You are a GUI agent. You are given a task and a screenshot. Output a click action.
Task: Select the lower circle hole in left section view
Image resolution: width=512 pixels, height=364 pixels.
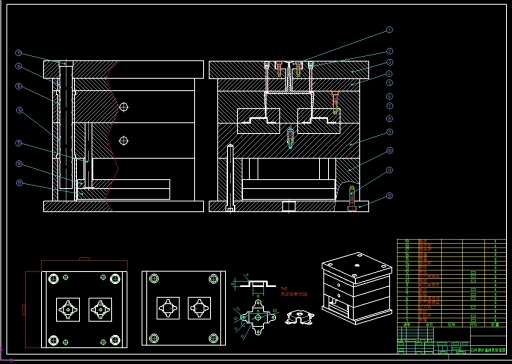pos(124,140)
